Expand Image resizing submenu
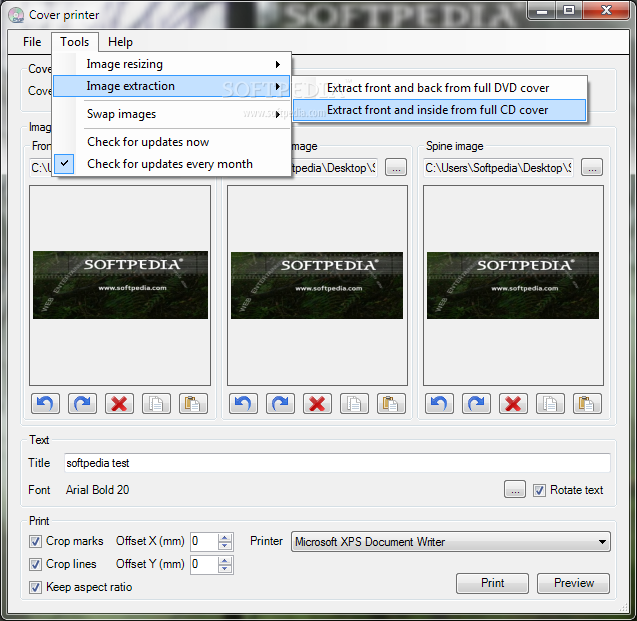Image resolution: width=637 pixels, height=621 pixels. click(171, 64)
